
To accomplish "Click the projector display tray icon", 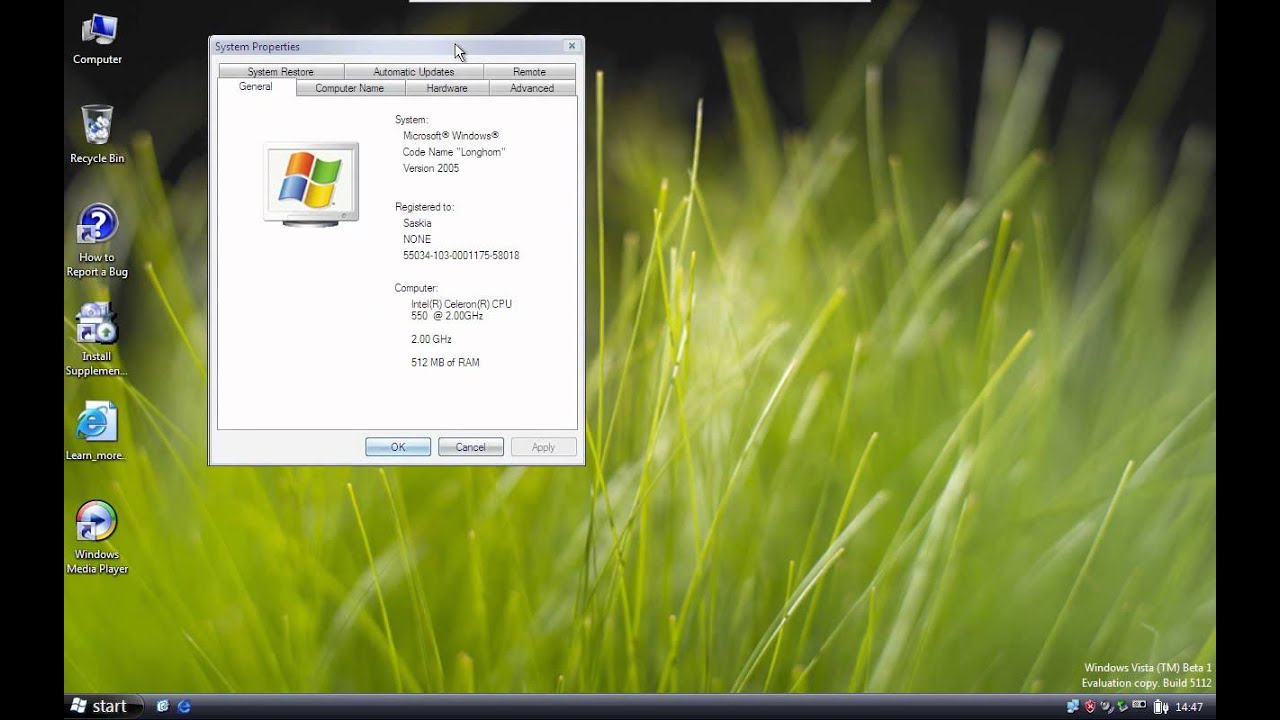I will [x=1139, y=704].
